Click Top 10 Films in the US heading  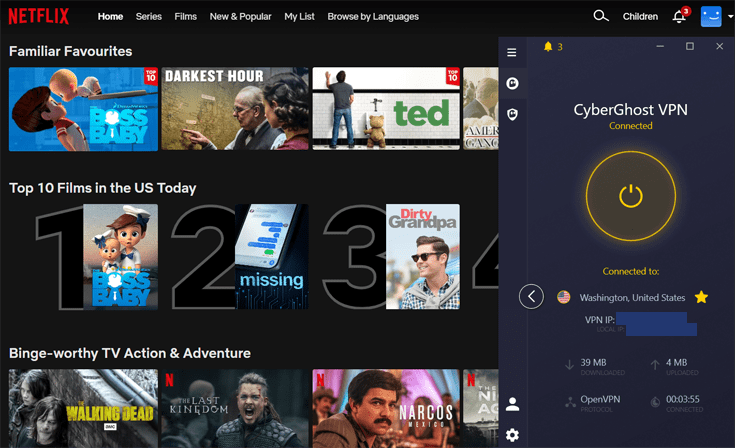click(103, 188)
